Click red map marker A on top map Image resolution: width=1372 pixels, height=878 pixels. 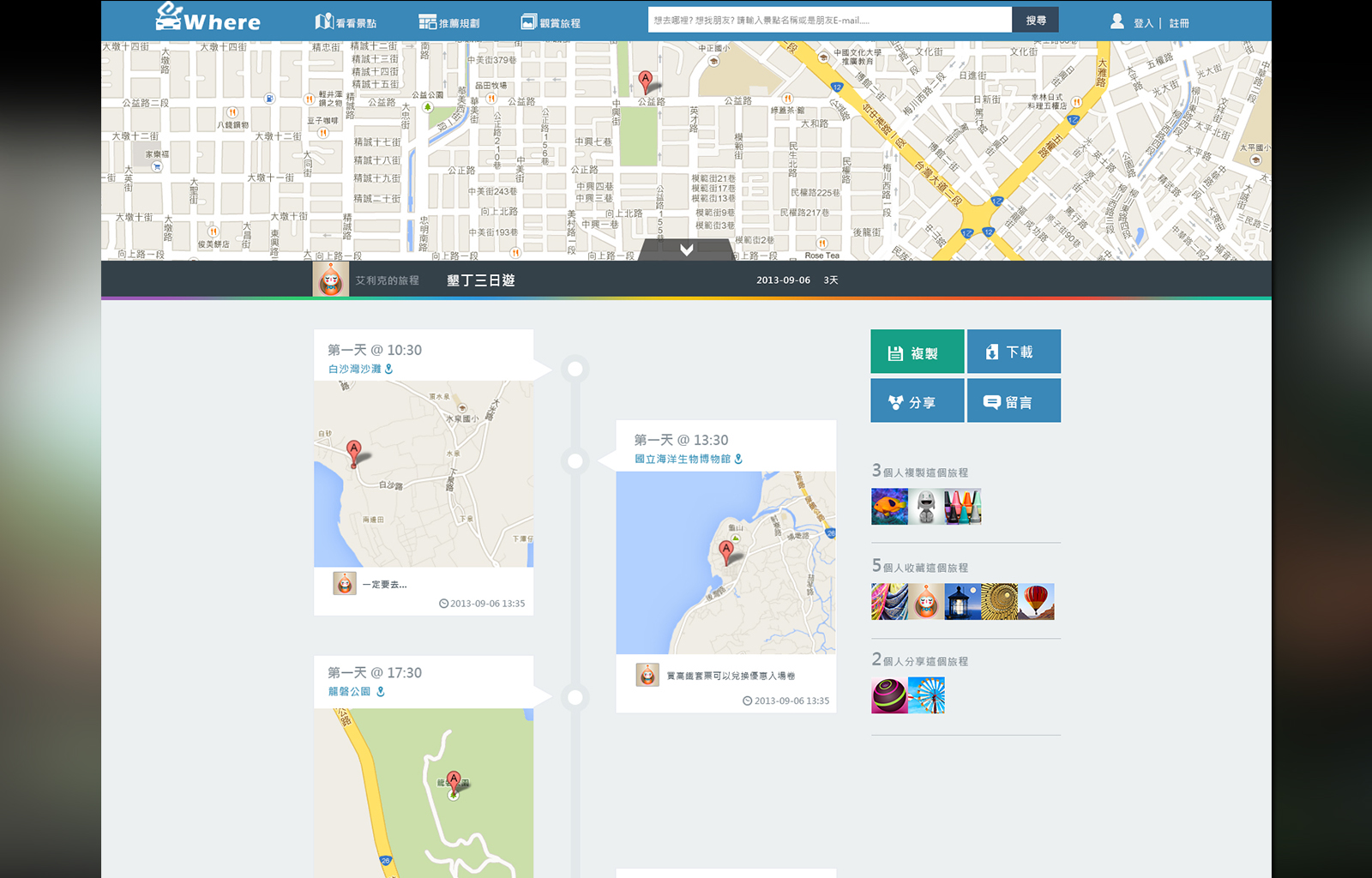click(x=646, y=81)
